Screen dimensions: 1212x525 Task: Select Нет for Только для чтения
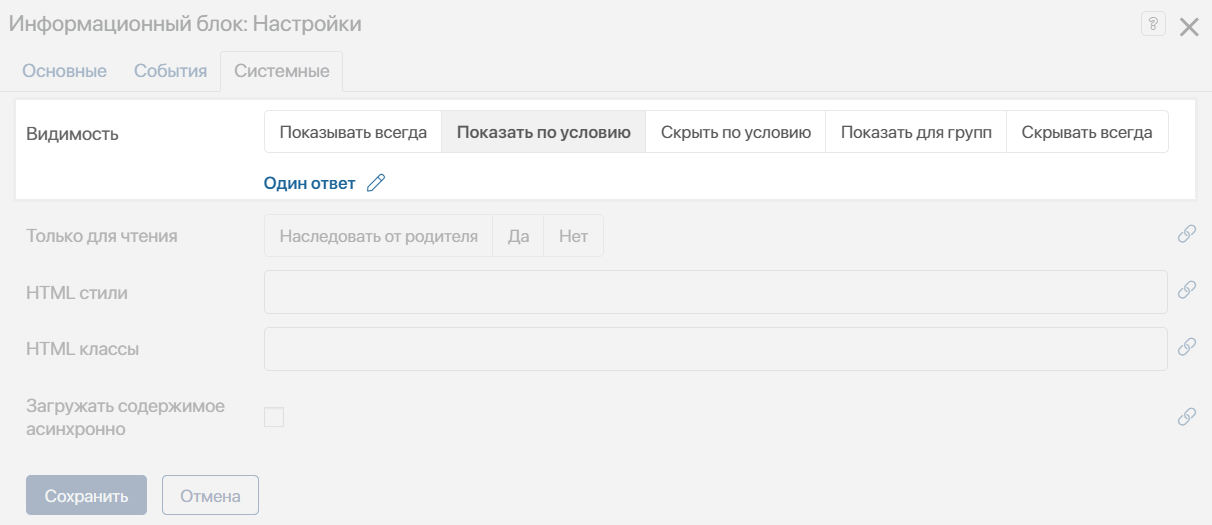coord(574,237)
